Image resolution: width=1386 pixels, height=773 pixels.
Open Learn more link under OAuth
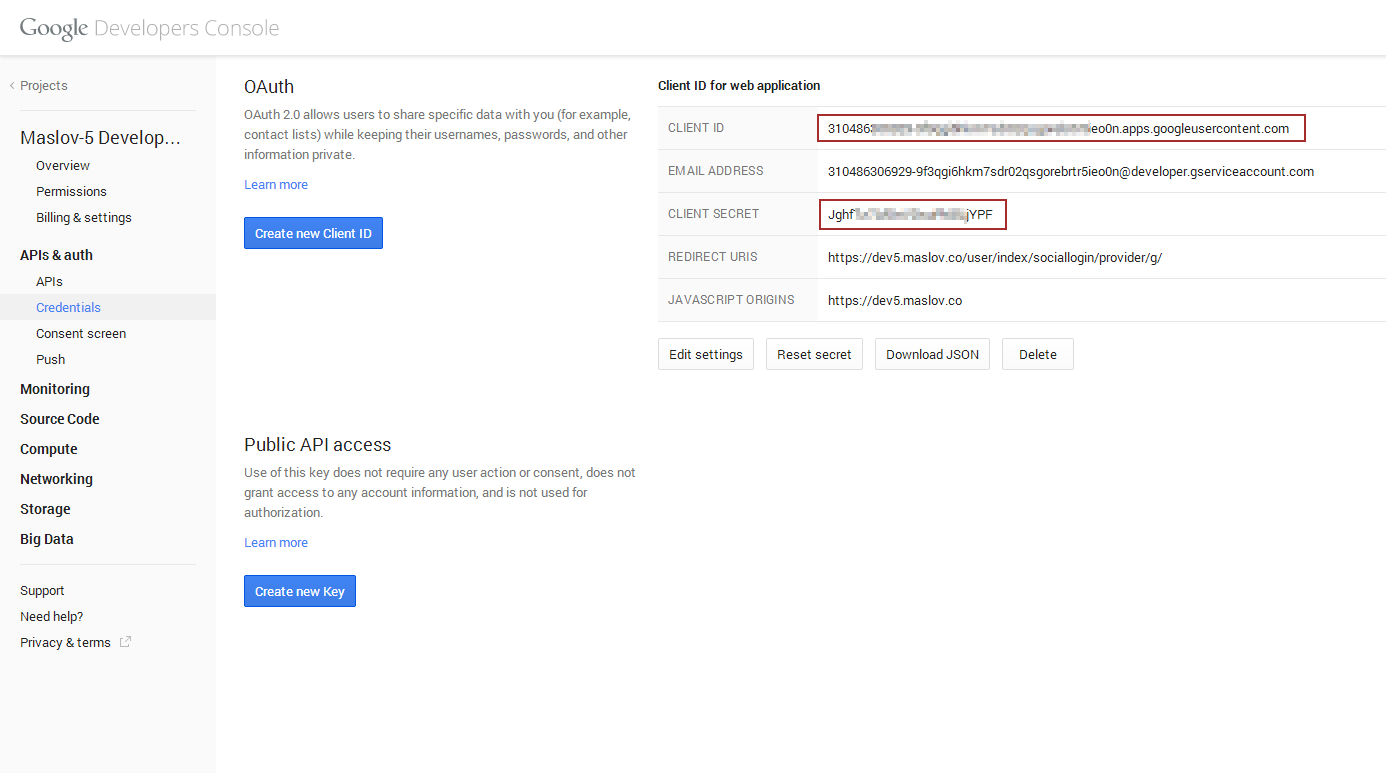[x=276, y=185]
